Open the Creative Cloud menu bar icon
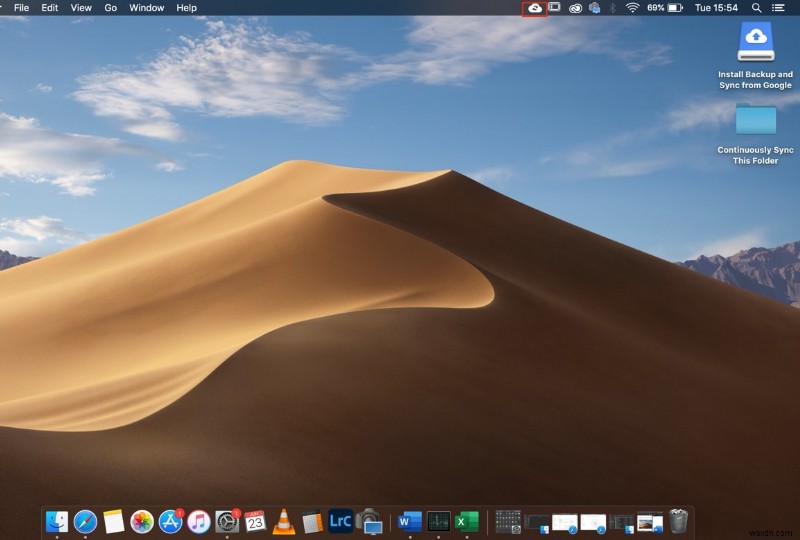Viewport: 800px width, 540px height. click(x=576, y=8)
